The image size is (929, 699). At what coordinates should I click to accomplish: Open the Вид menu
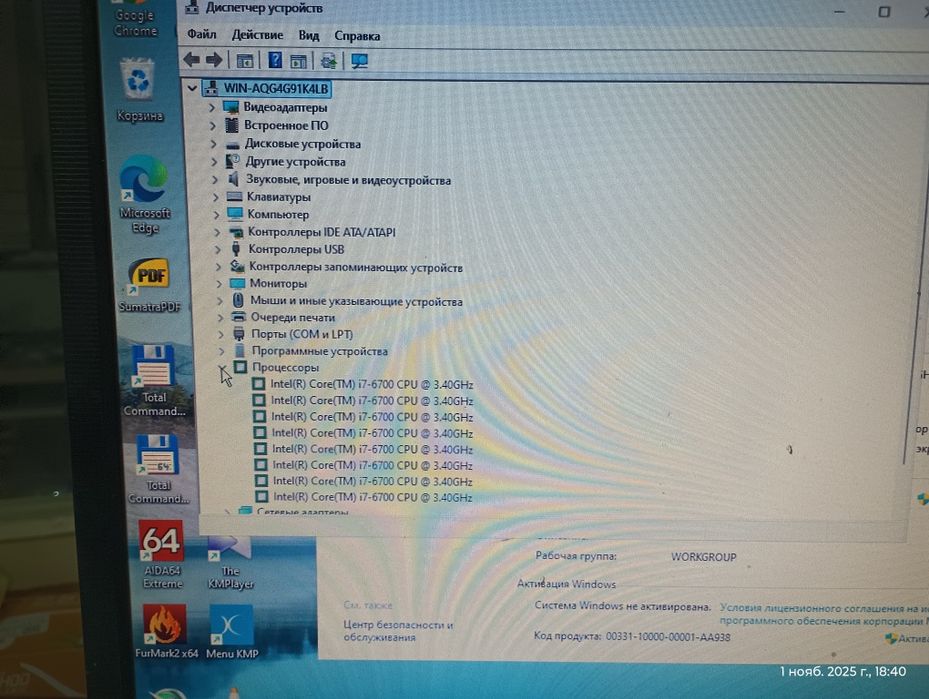pyautogui.click(x=309, y=36)
